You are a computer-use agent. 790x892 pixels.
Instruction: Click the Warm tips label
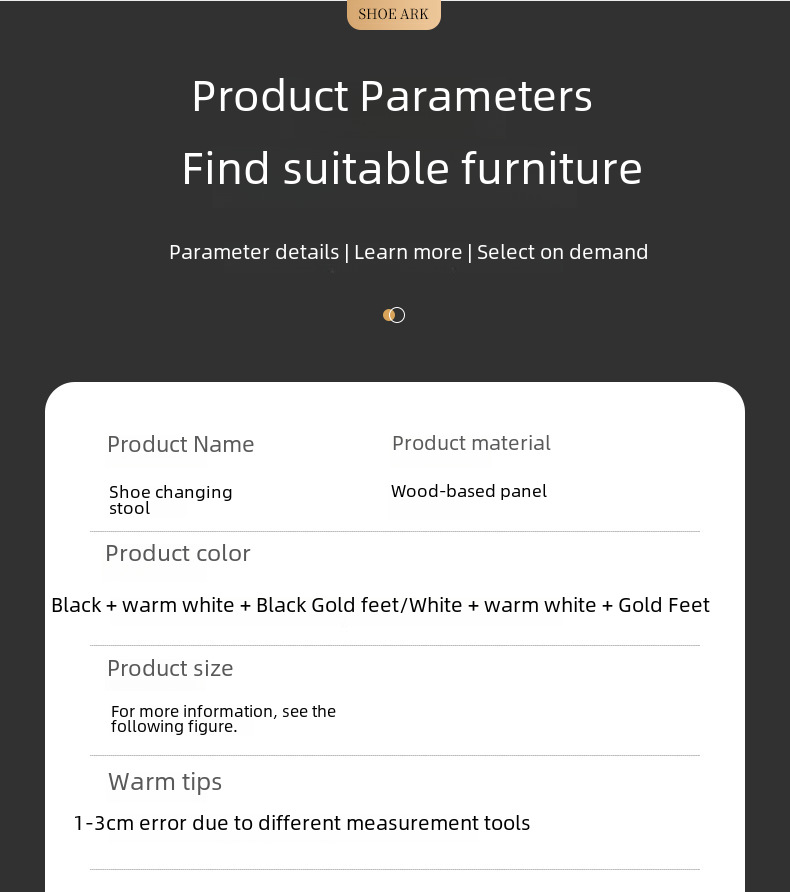(x=165, y=782)
